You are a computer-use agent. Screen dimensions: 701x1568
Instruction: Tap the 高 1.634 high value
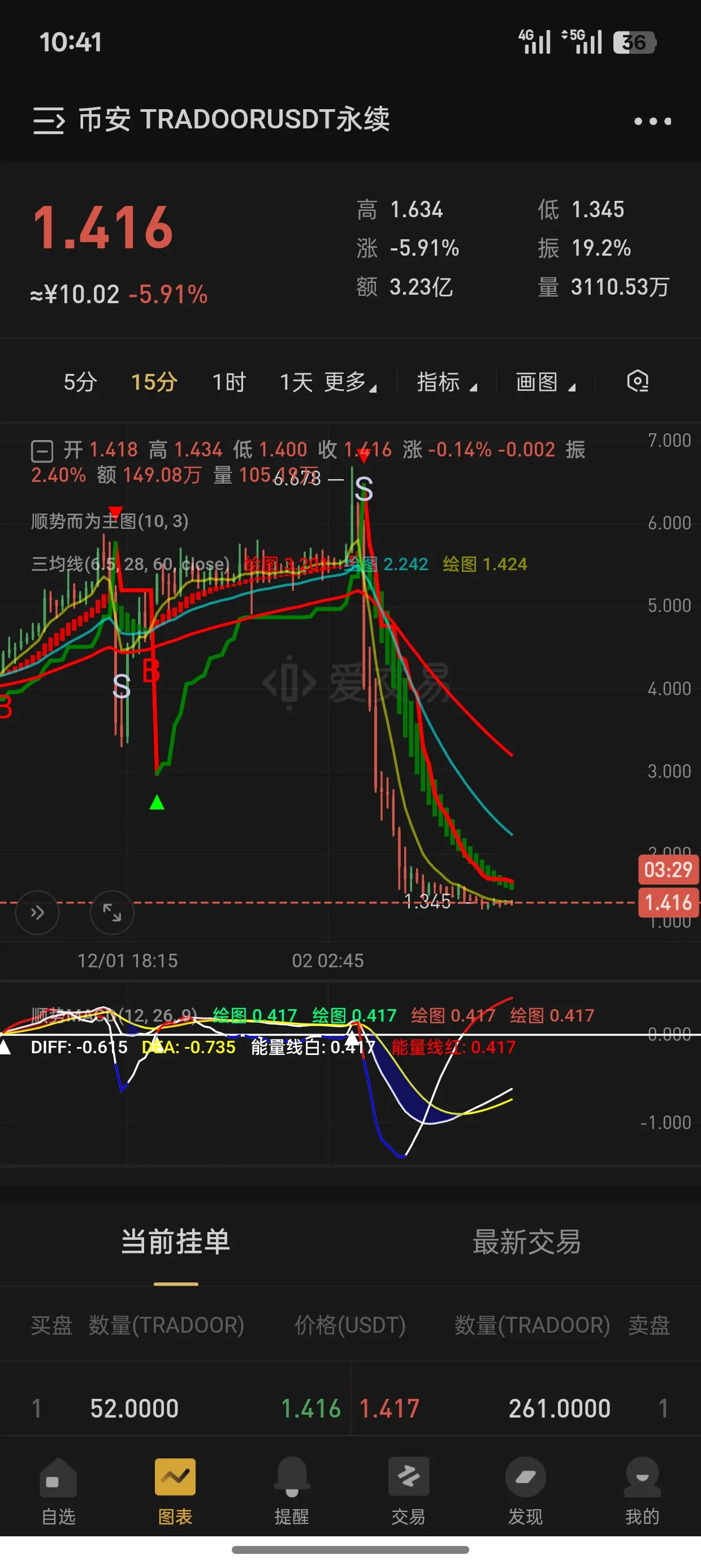400,210
